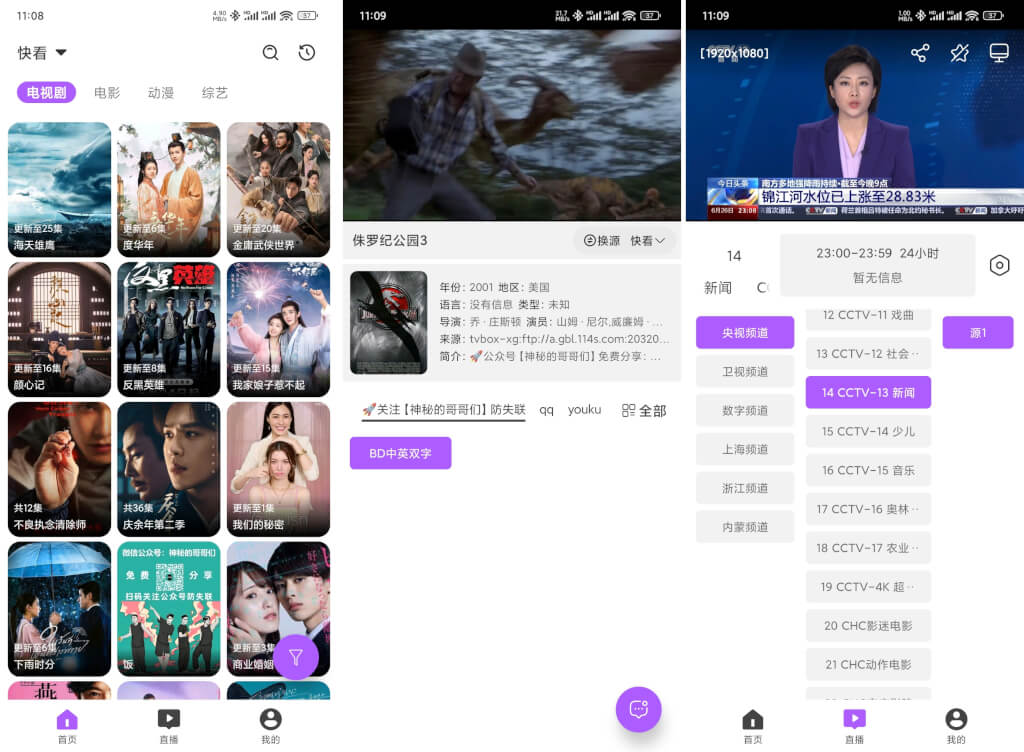
Task: Tap the Bluetooth status icon in middle screen
Action: tap(578, 16)
